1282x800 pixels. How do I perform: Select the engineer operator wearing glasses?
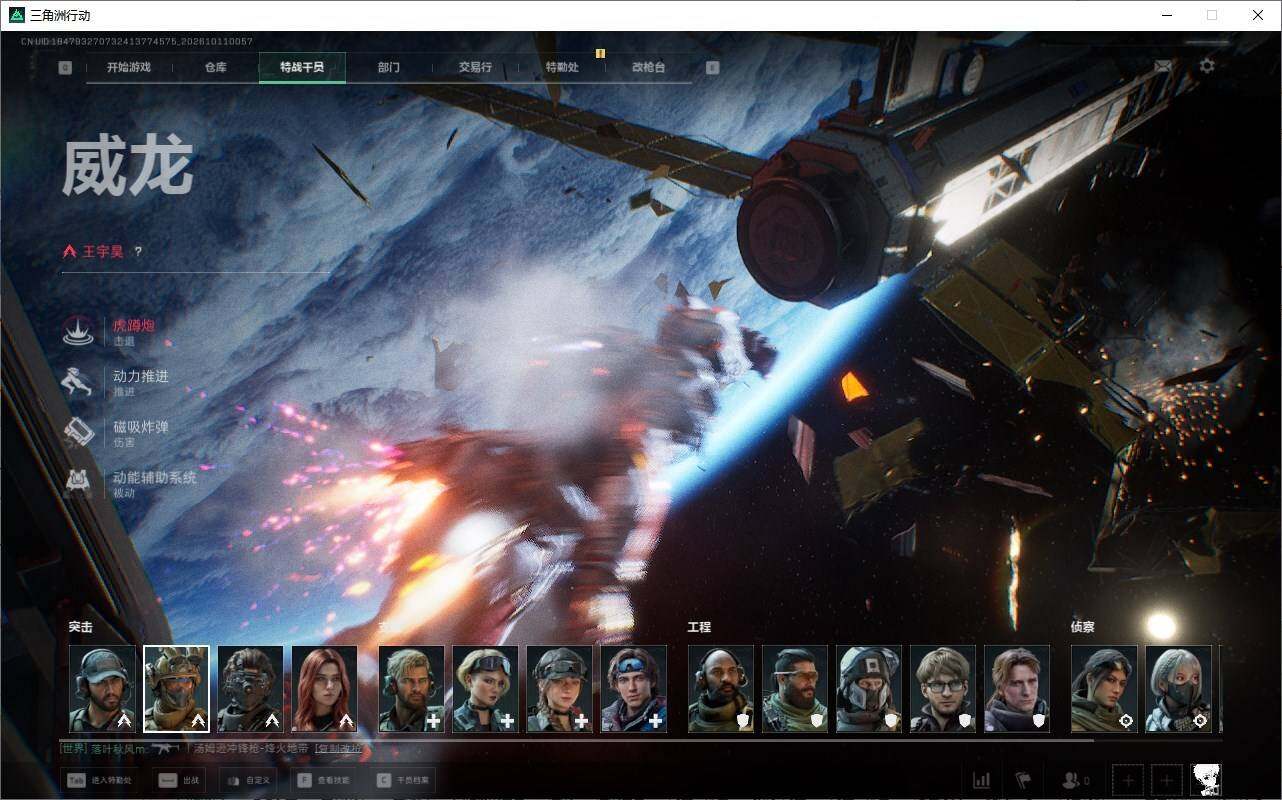tap(943, 689)
